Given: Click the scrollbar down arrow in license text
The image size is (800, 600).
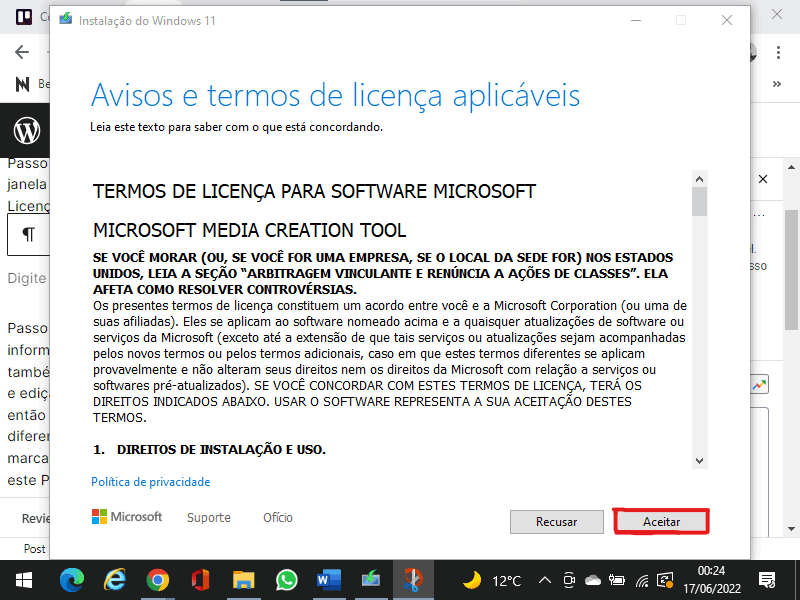Looking at the screenshot, I should [x=700, y=461].
